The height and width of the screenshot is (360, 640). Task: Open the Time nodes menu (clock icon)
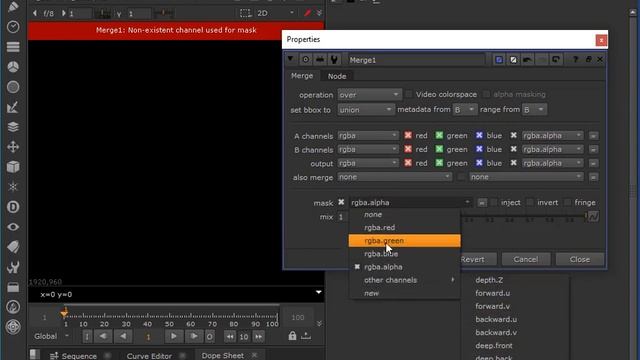click(x=13, y=27)
